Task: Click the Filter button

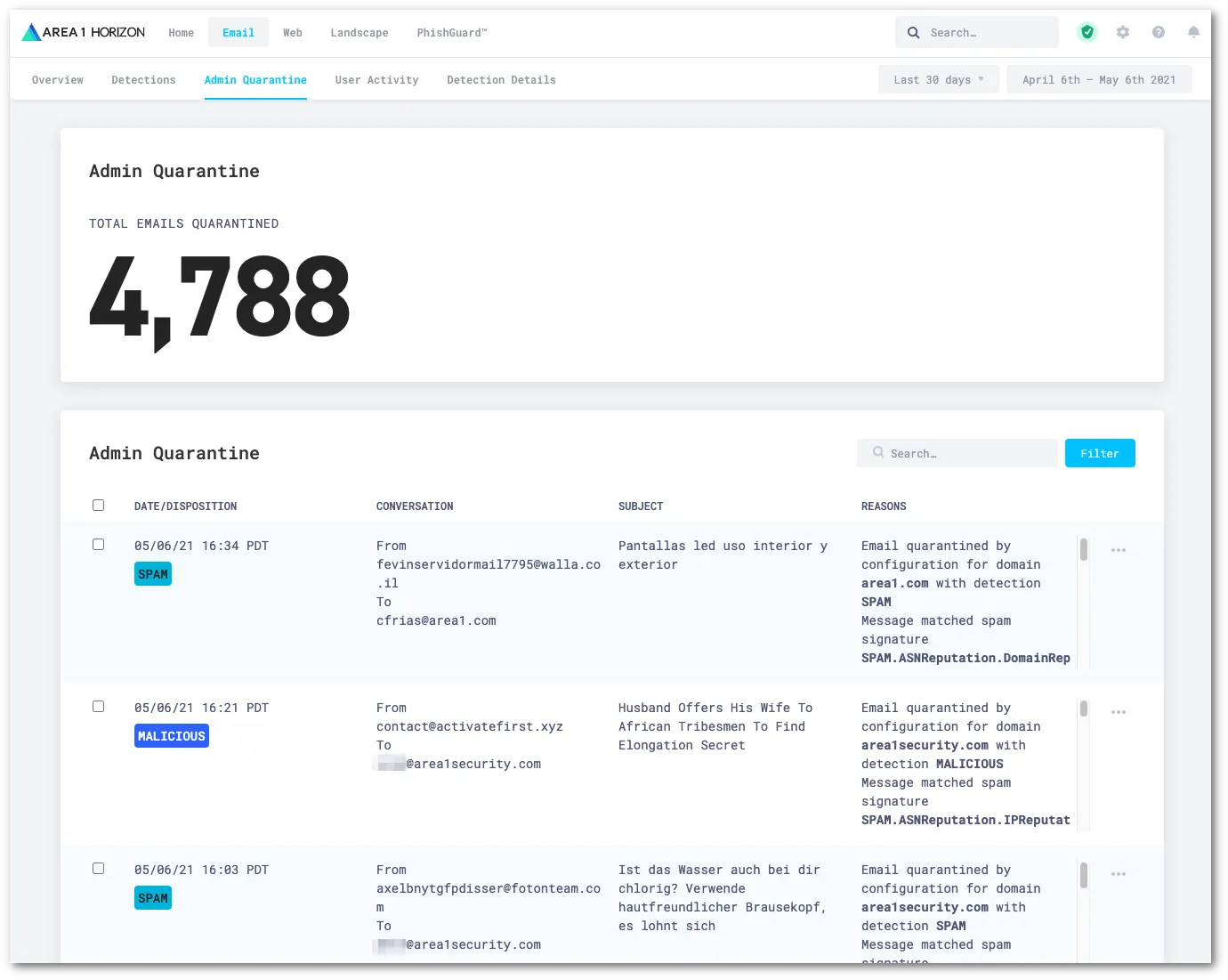Action: click(x=1099, y=453)
